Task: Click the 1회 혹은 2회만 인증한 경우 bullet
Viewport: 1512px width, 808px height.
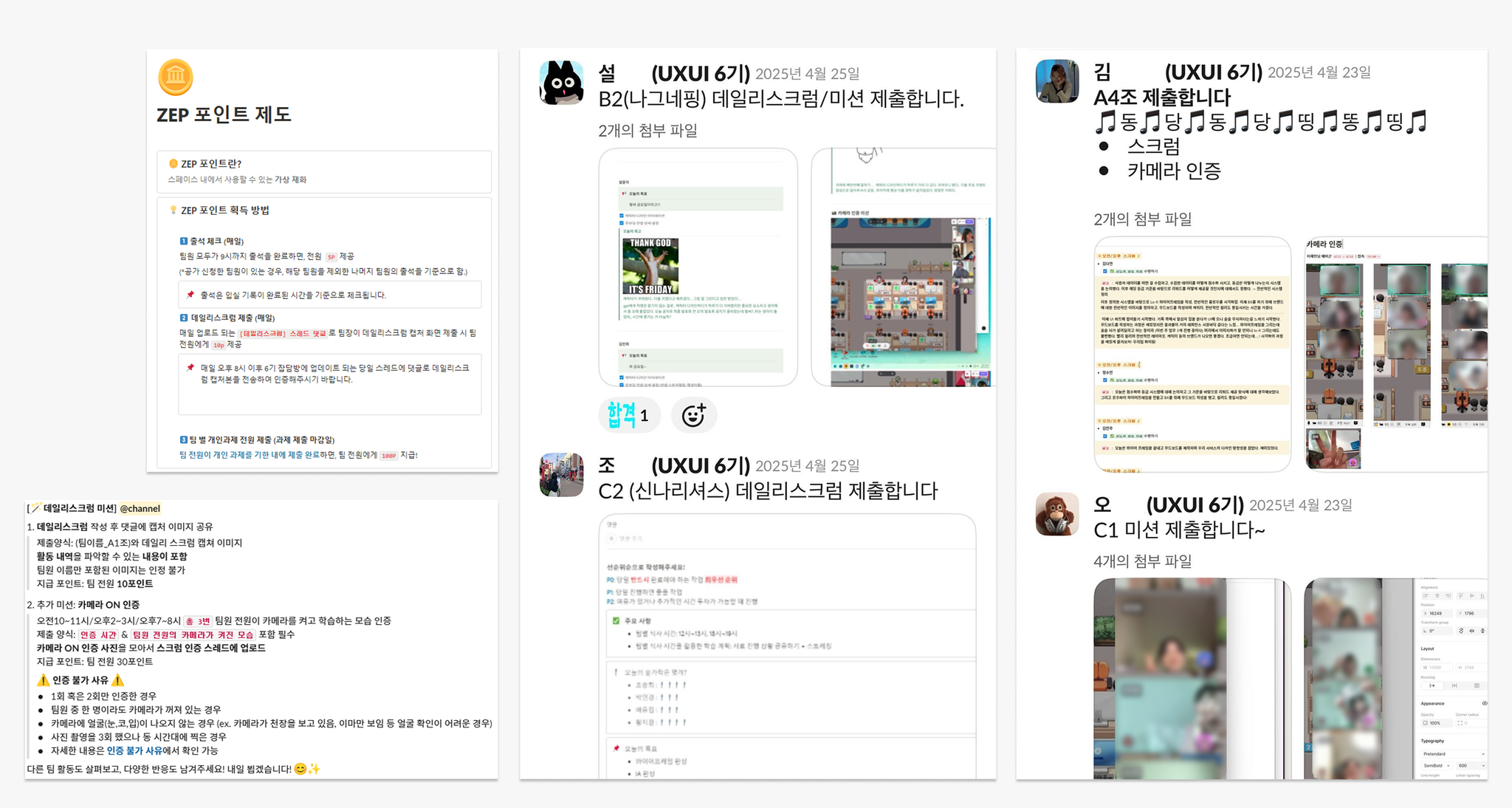Action: (x=103, y=696)
